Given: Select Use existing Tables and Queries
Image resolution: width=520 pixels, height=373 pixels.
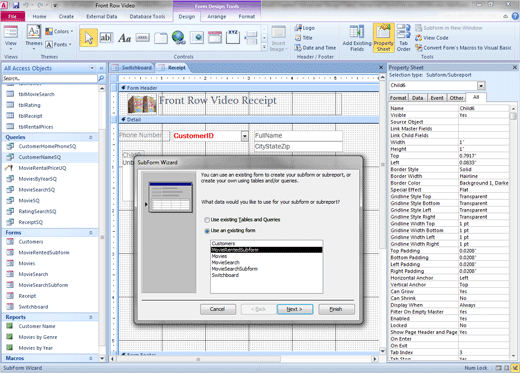Looking at the screenshot, I should [207, 220].
